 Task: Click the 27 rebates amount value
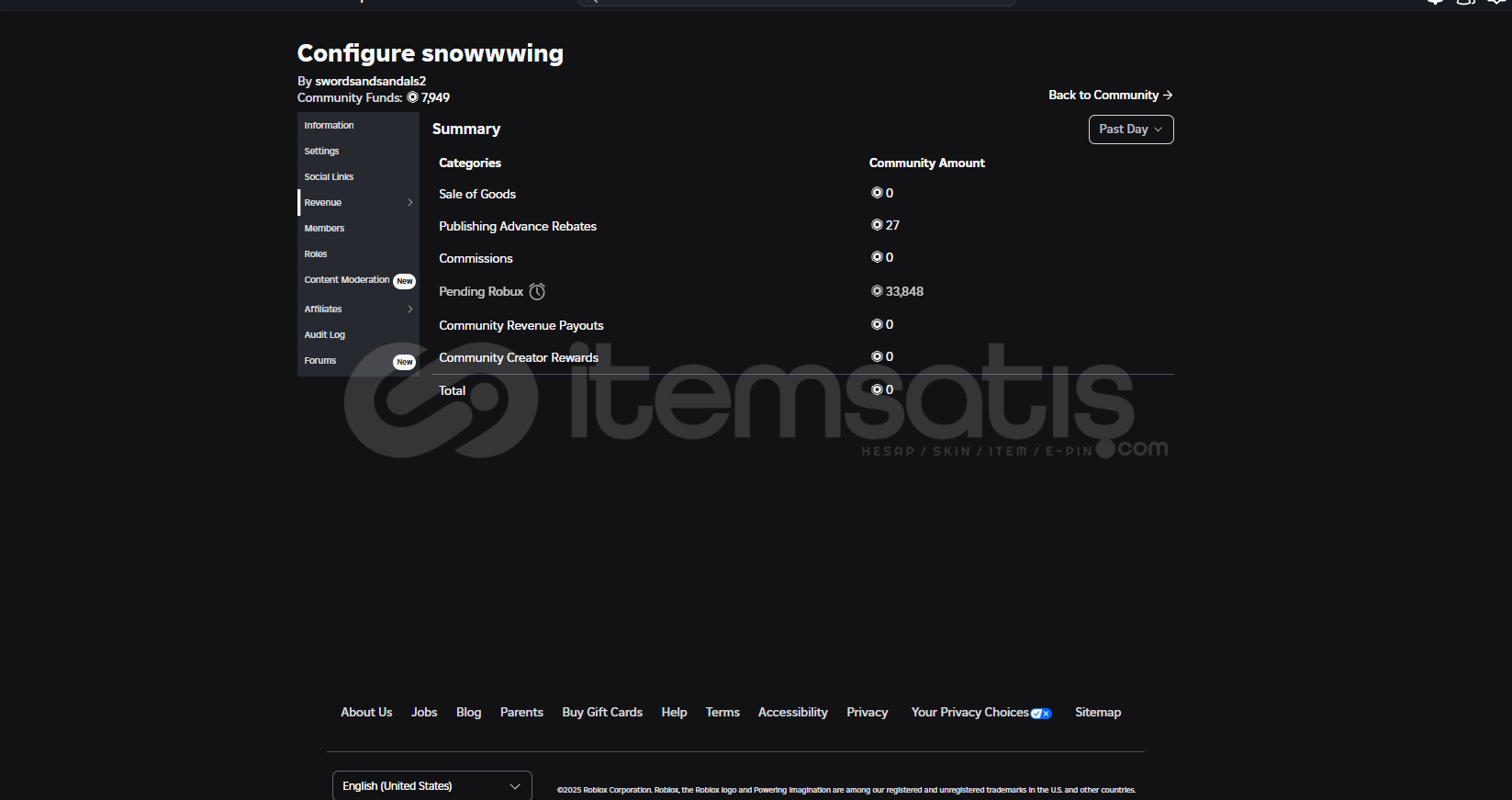click(892, 225)
